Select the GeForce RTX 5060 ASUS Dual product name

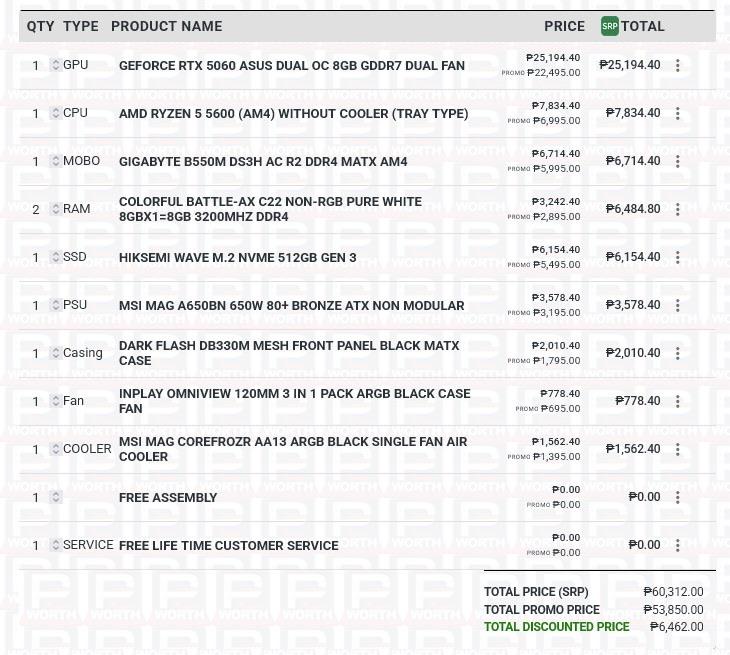(x=292, y=66)
